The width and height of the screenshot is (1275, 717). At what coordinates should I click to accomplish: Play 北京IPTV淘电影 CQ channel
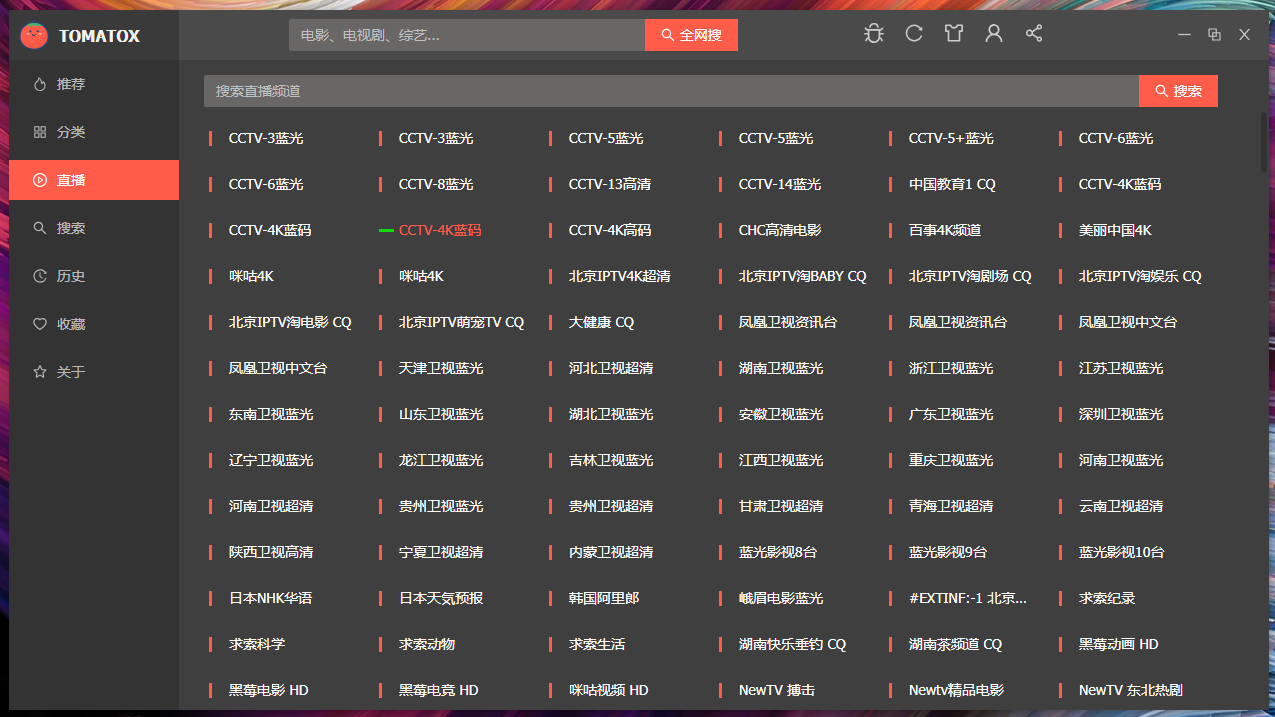(290, 322)
